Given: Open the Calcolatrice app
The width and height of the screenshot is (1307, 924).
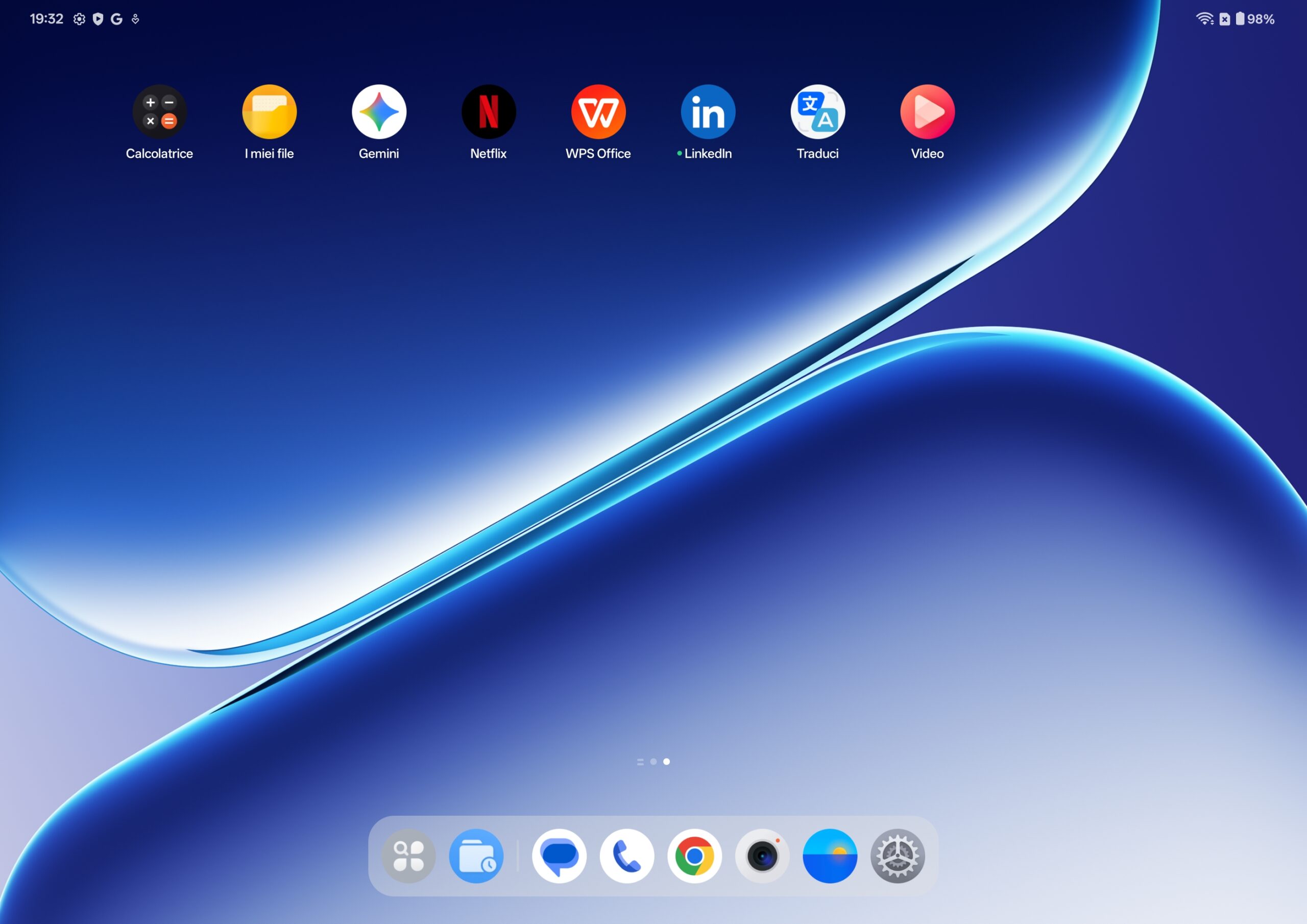Looking at the screenshot, I should click(159, 112).
